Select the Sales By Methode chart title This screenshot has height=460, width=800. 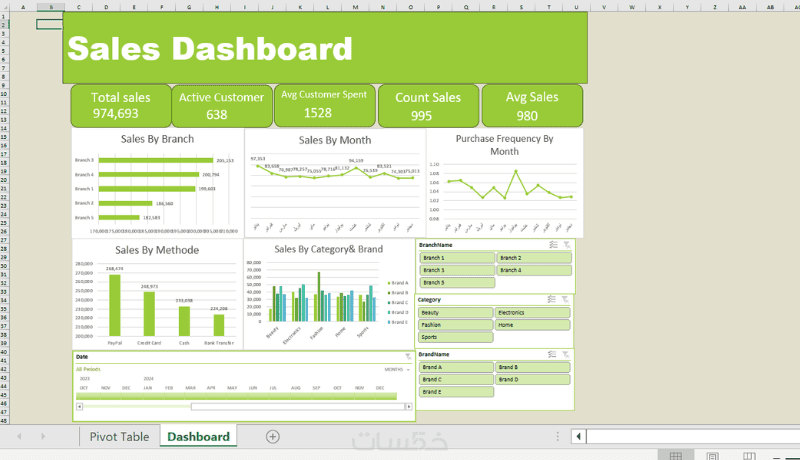pyautogui.click(x=157, y=250)
